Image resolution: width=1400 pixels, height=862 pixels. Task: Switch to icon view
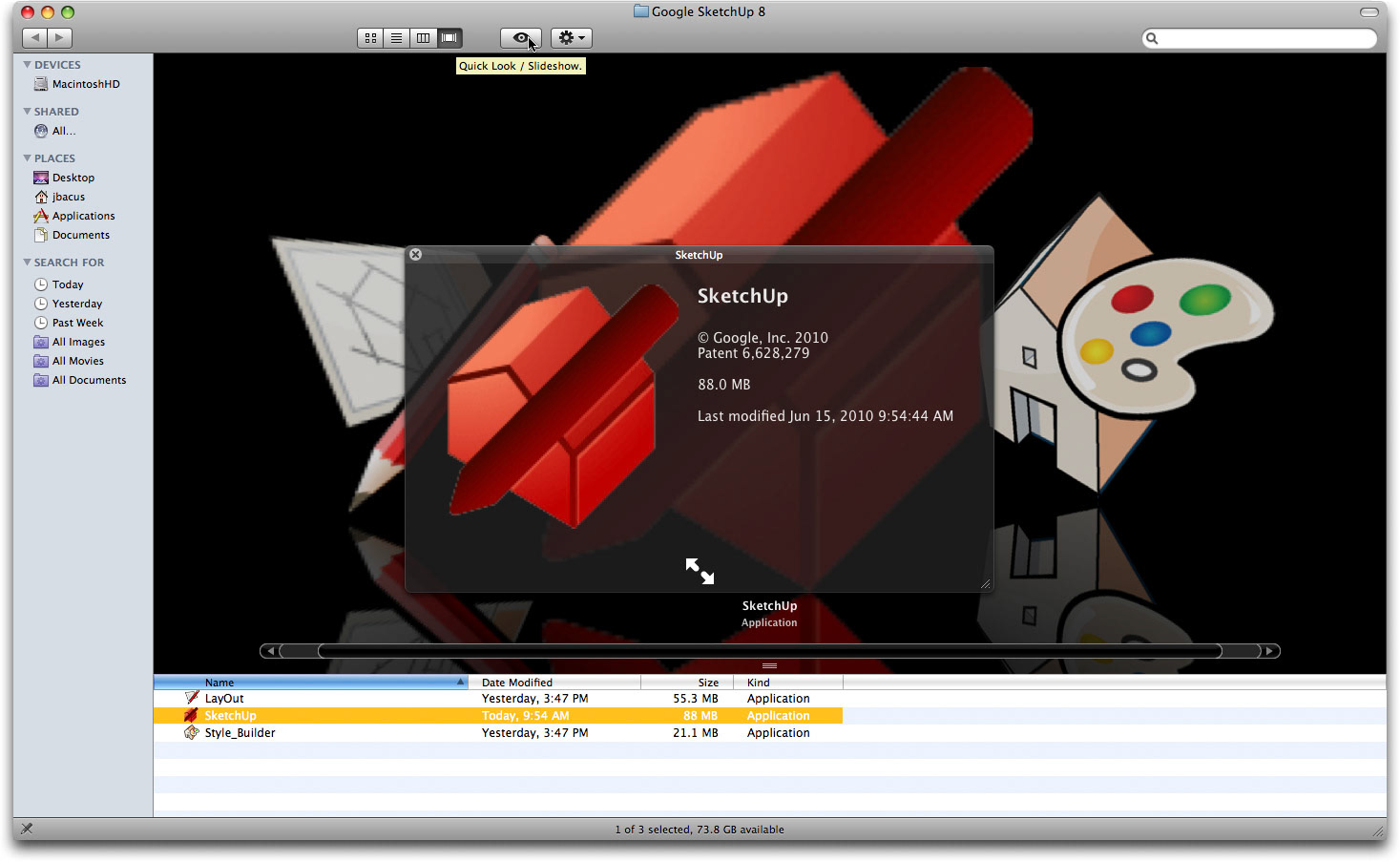click(x=370, y=38)
